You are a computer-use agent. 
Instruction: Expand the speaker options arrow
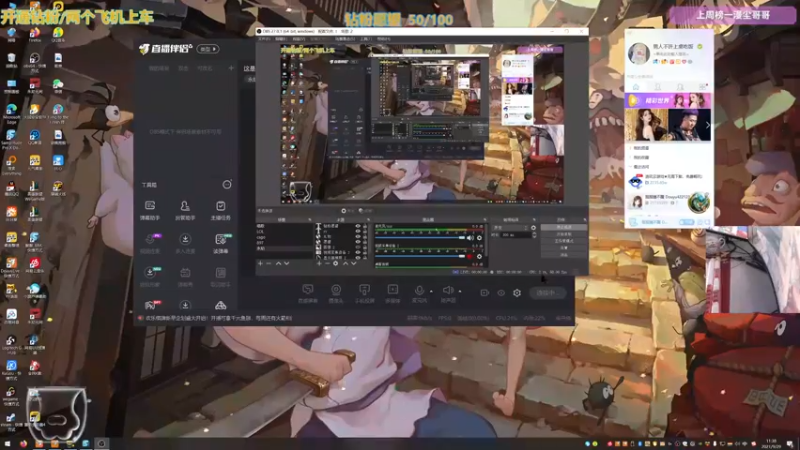tap(460, 291)
